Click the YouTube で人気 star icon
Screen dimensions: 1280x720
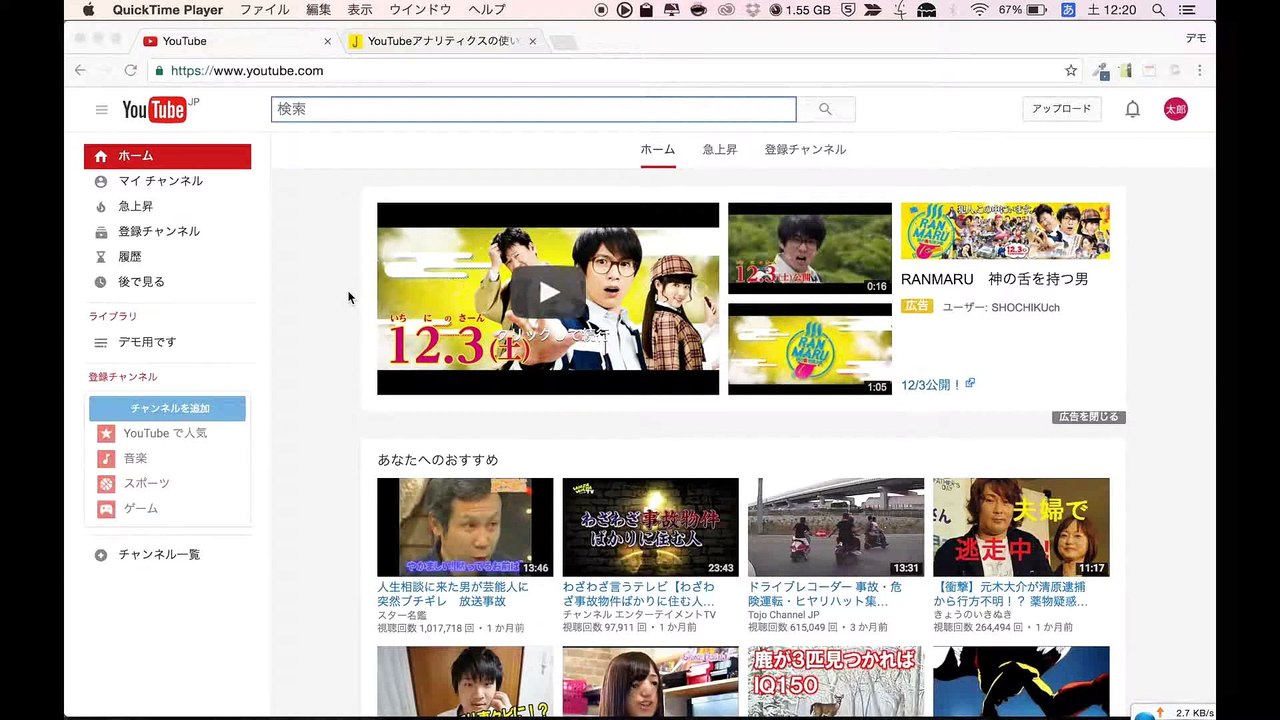[x=106, y=433]
